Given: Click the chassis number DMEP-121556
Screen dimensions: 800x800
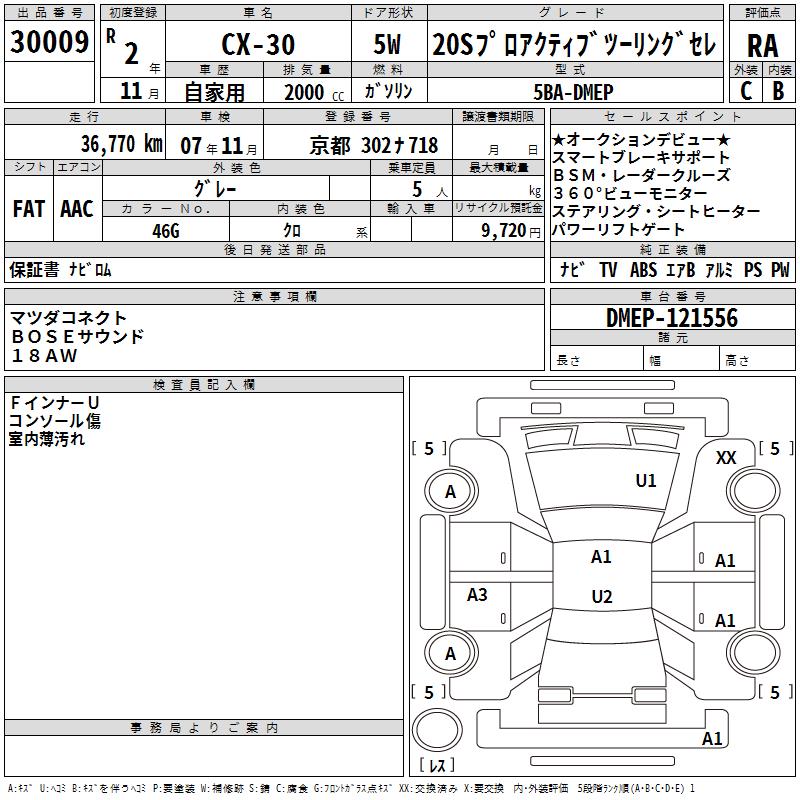Looking at the screenshot, I should [672, 318].
